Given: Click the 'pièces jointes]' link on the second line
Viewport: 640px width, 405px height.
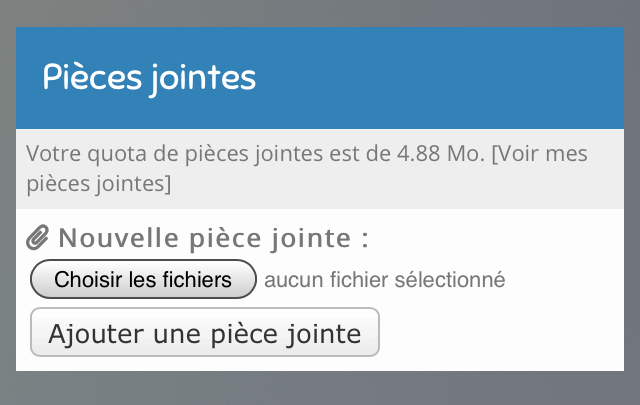Looking at the screenshot, I should (99, 183).
